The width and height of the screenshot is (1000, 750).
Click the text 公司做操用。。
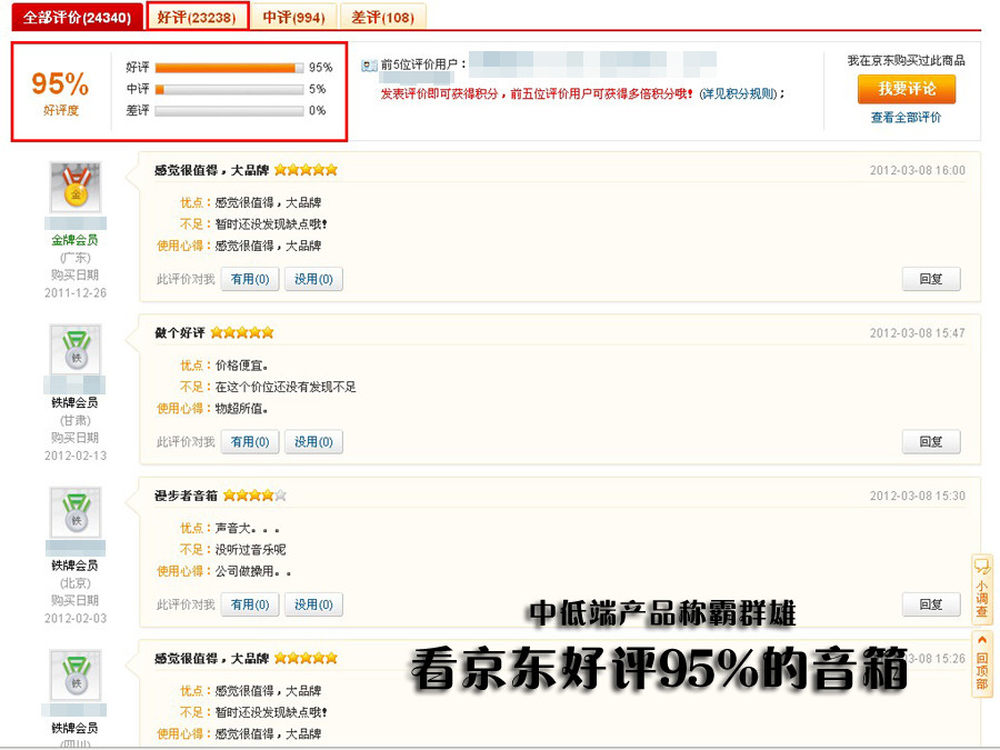[253, 571]
